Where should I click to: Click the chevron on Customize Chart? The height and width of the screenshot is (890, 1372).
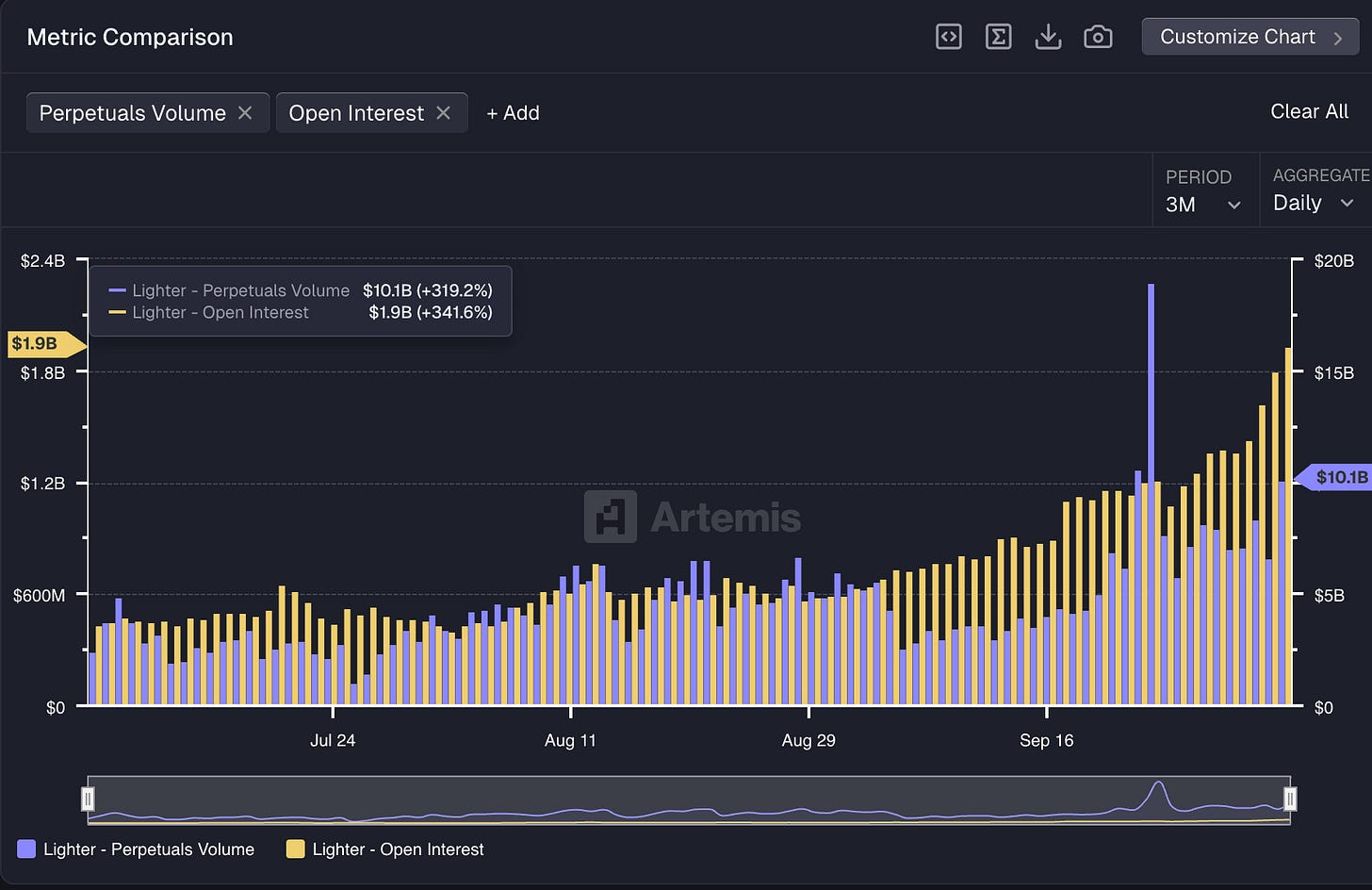point(1338,38)
